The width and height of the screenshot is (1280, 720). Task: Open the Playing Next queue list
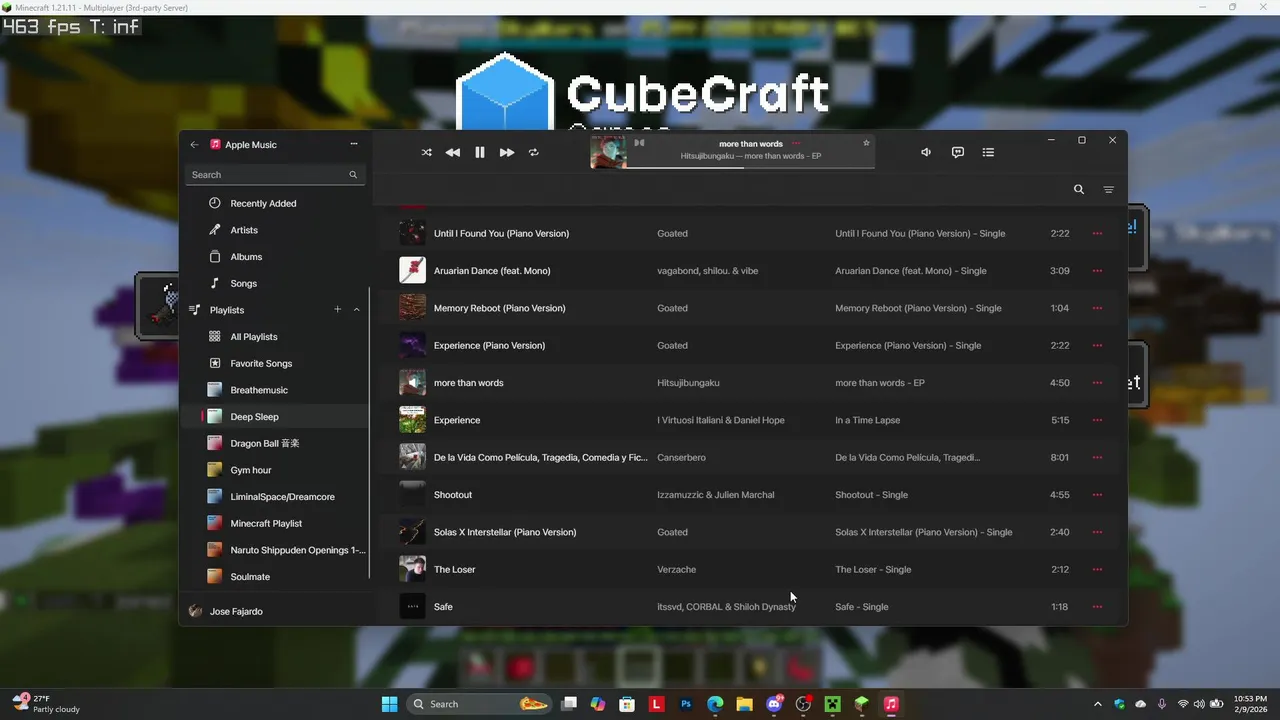tap(988, 152)
